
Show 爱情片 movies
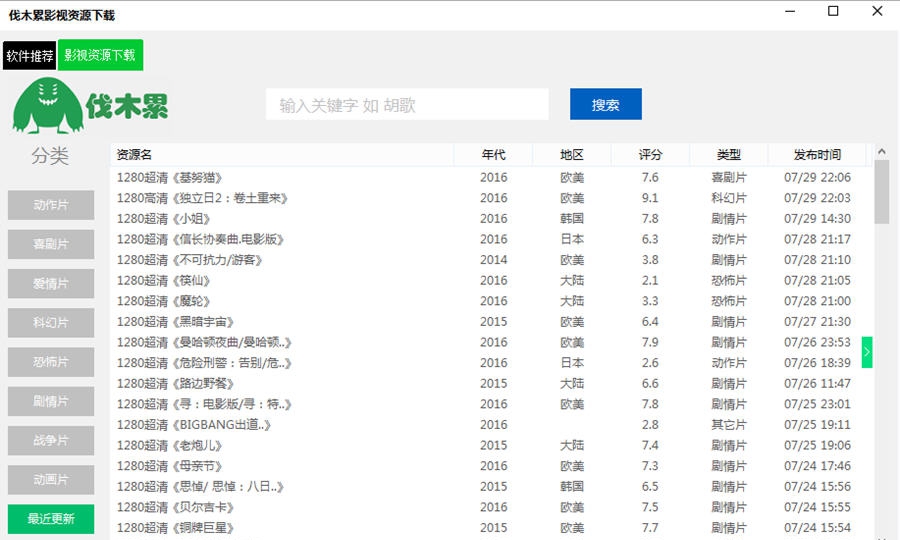click(51, 283)
